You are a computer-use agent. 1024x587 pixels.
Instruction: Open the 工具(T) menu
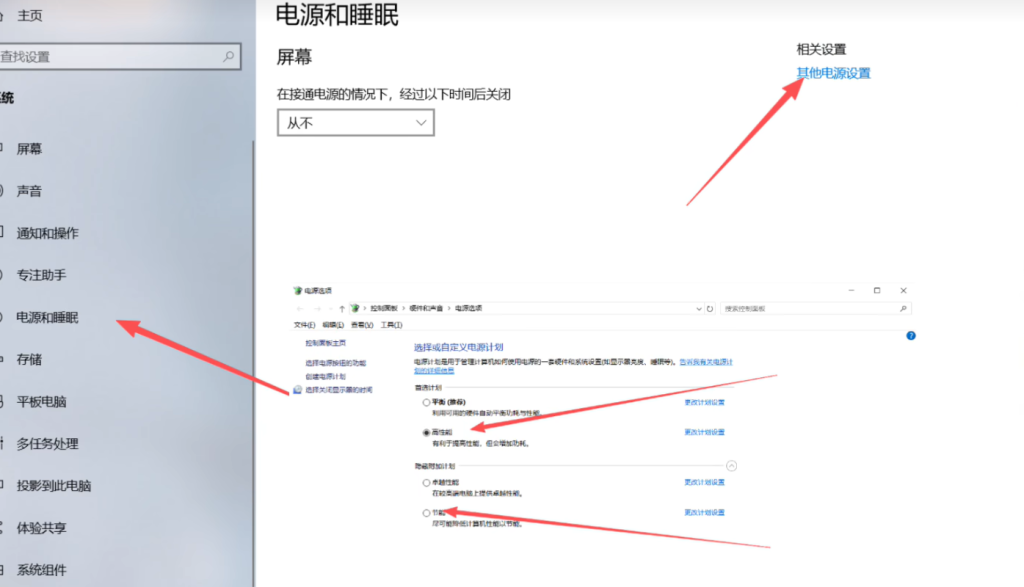tap(391, 325)
